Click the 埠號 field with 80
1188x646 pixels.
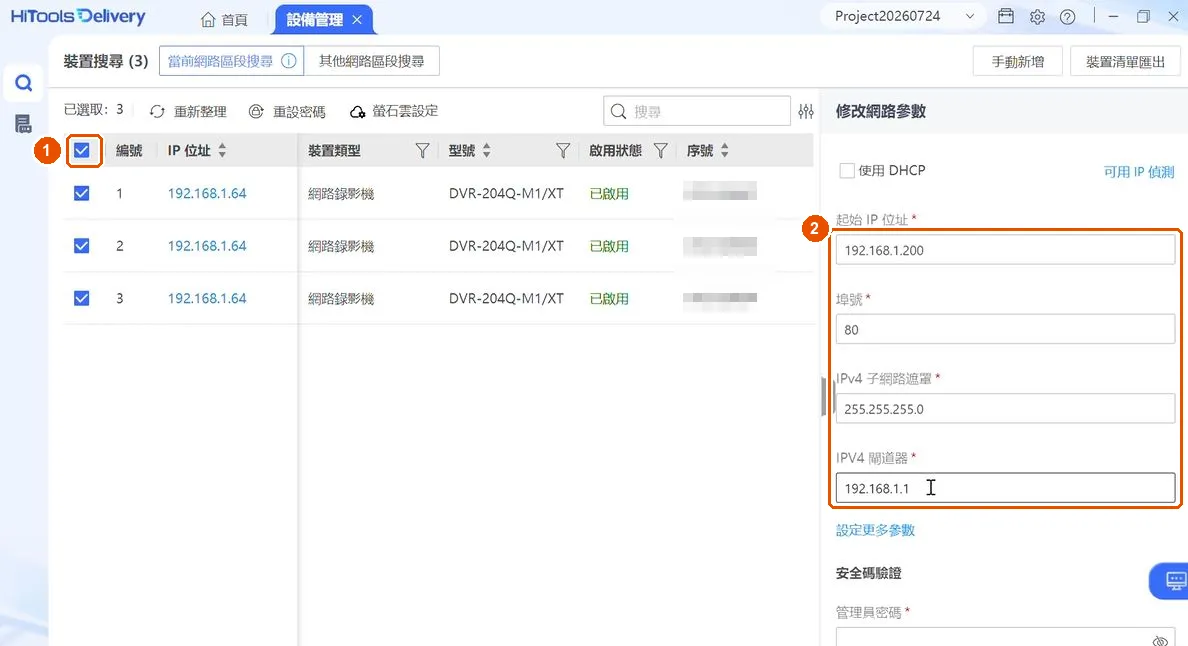tap(1005, 329)
